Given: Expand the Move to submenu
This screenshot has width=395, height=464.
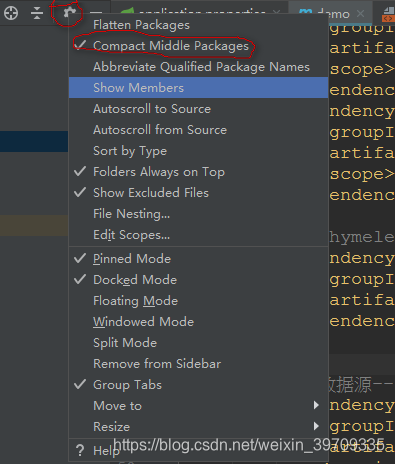Looking at the screenshot, I should point(198,406).
